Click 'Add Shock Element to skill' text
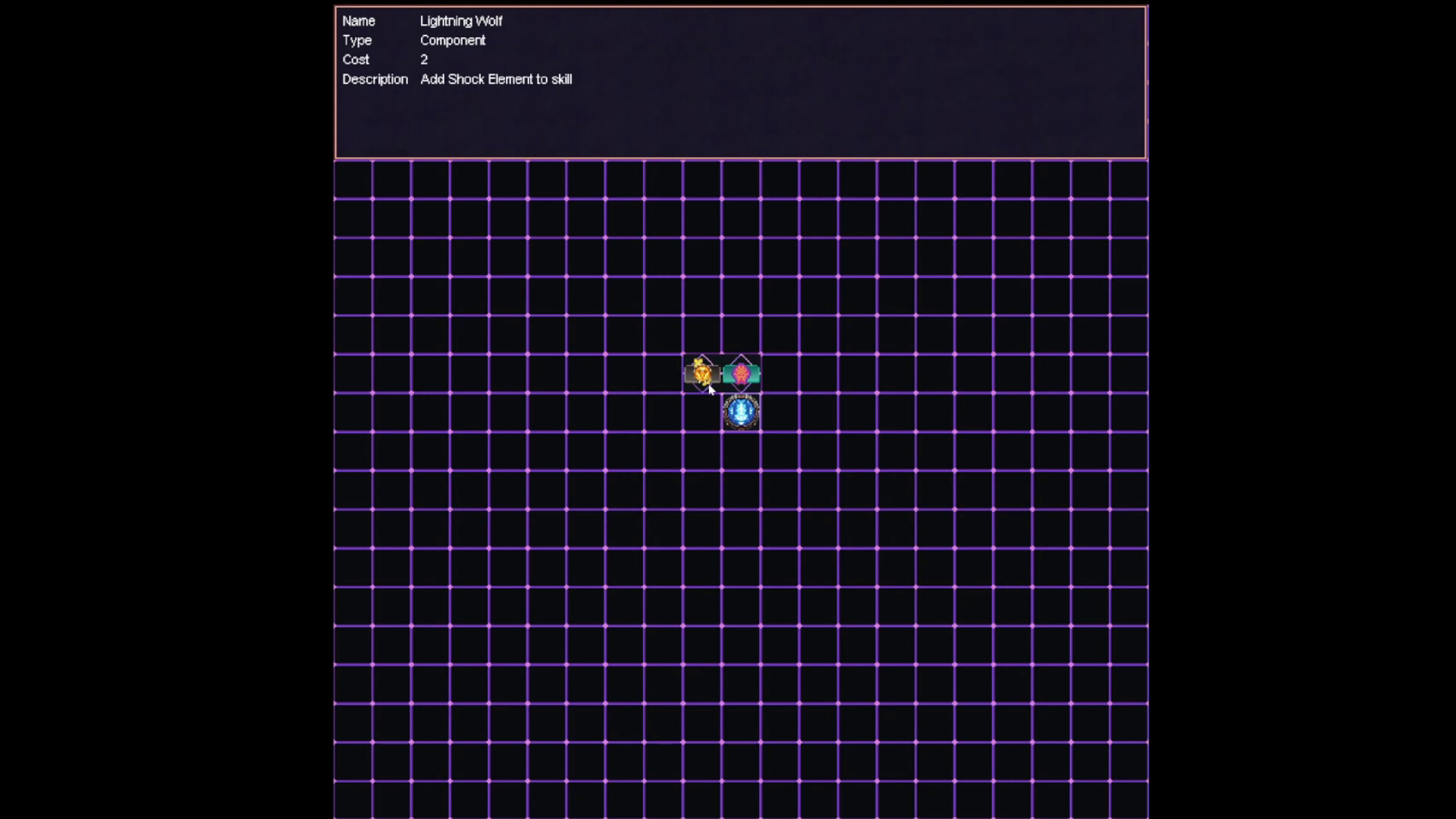 pyautogui.click(x=496, y=79)
